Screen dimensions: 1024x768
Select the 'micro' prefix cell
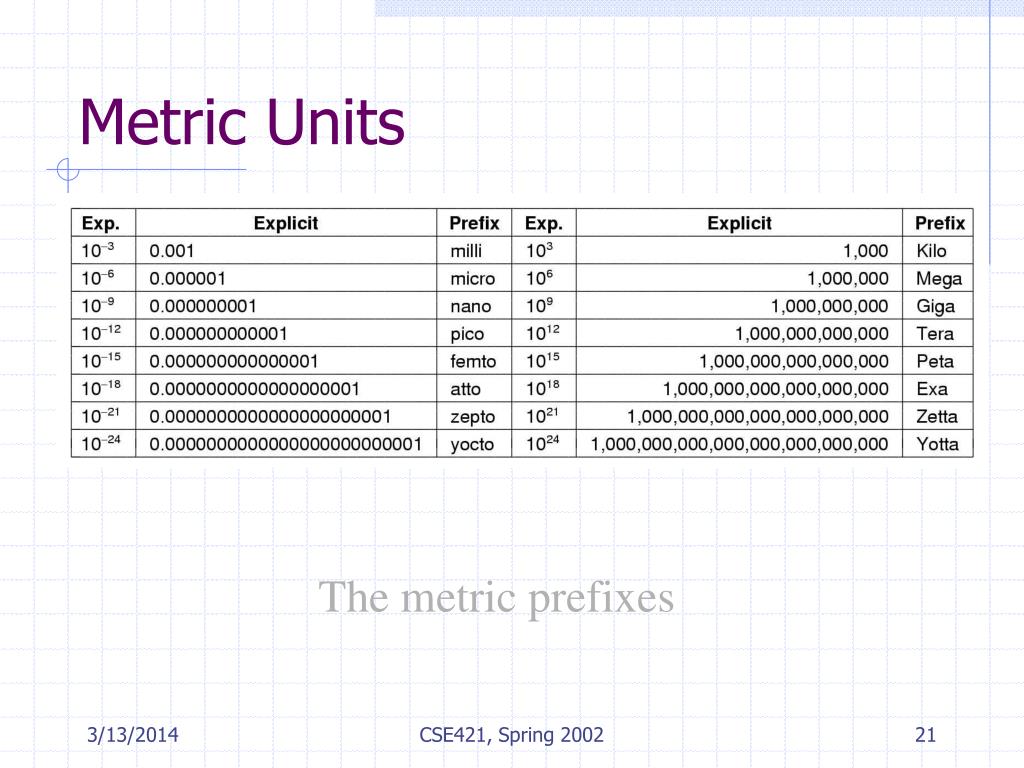(x=474, y=278)
